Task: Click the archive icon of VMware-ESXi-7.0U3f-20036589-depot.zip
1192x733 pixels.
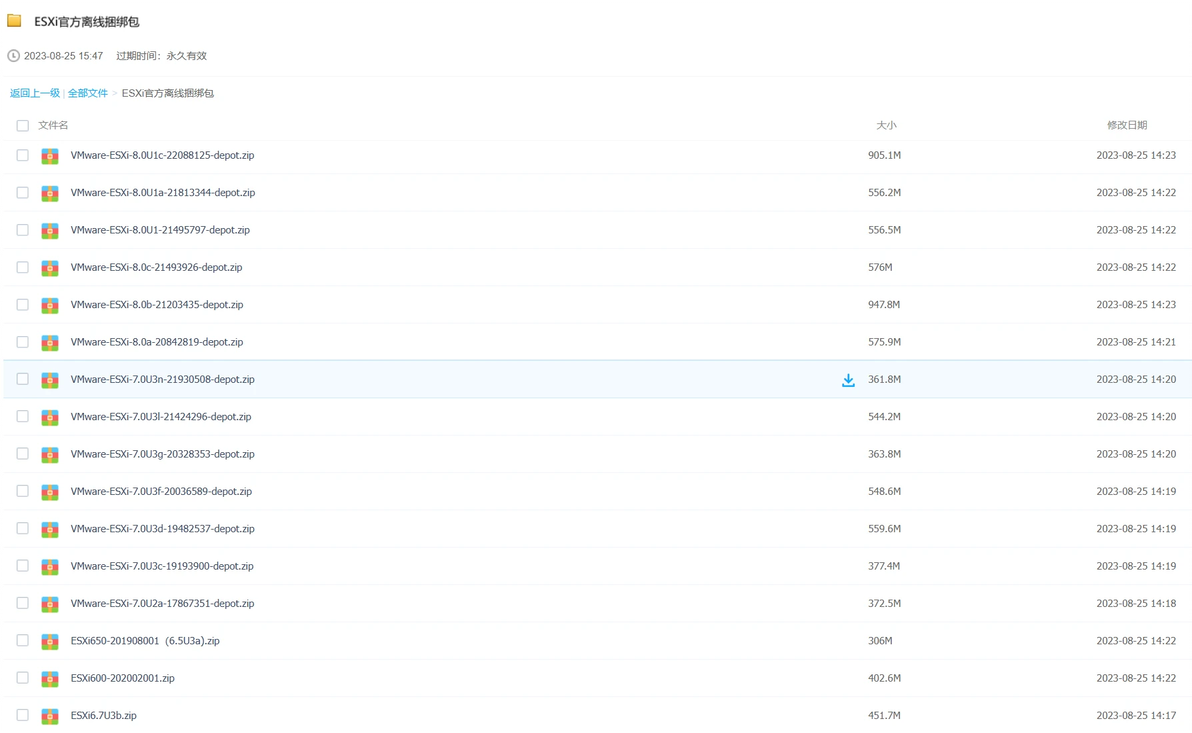Action: (x=50, y=492)
